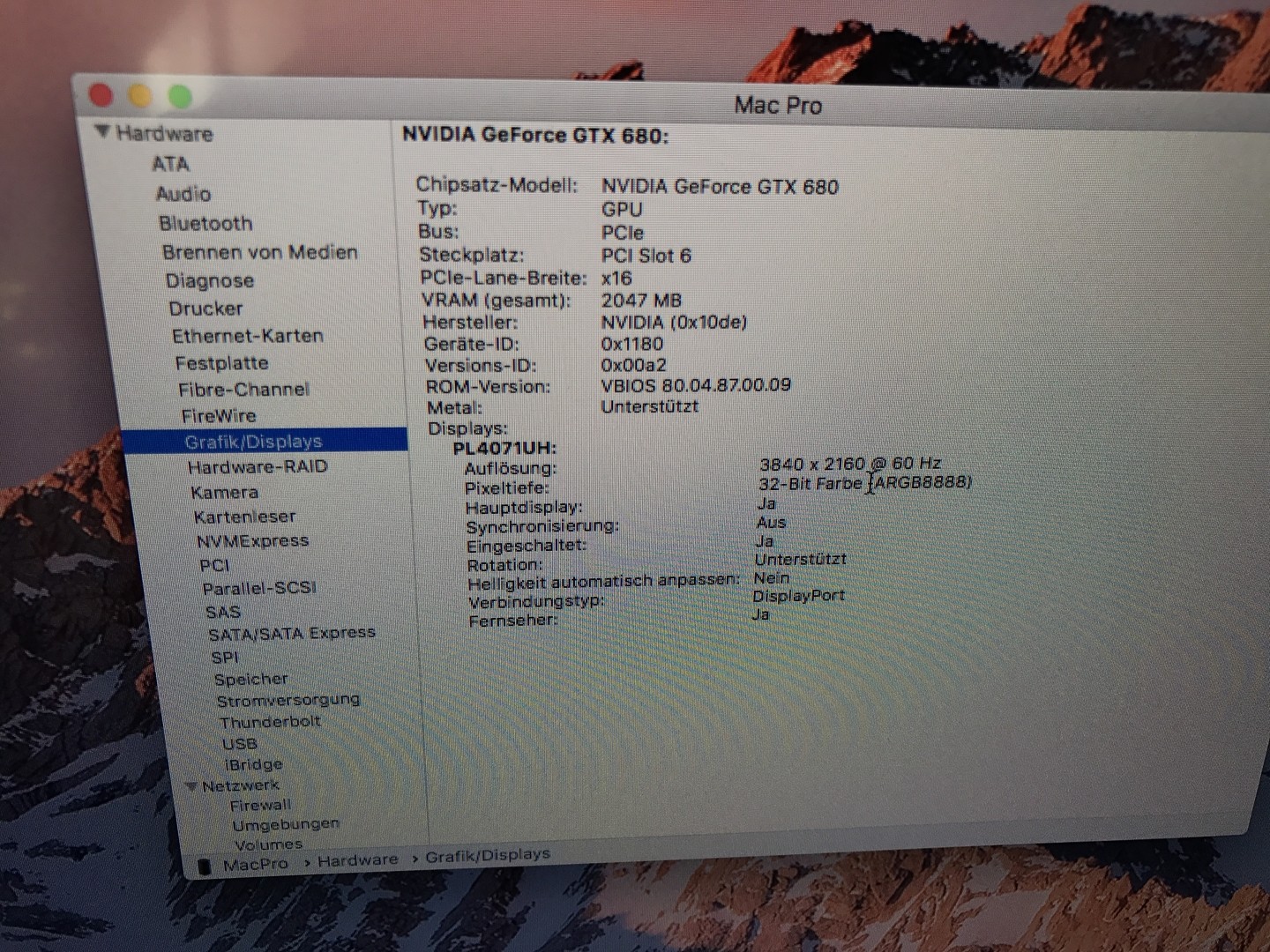
Task: Show SATA/SATA Express details
Action: (292, 633)
